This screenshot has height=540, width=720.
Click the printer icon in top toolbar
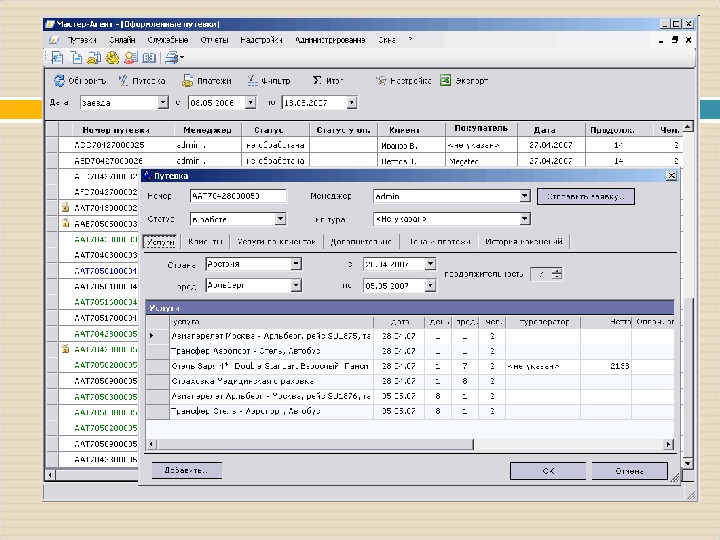pos(172,58)
